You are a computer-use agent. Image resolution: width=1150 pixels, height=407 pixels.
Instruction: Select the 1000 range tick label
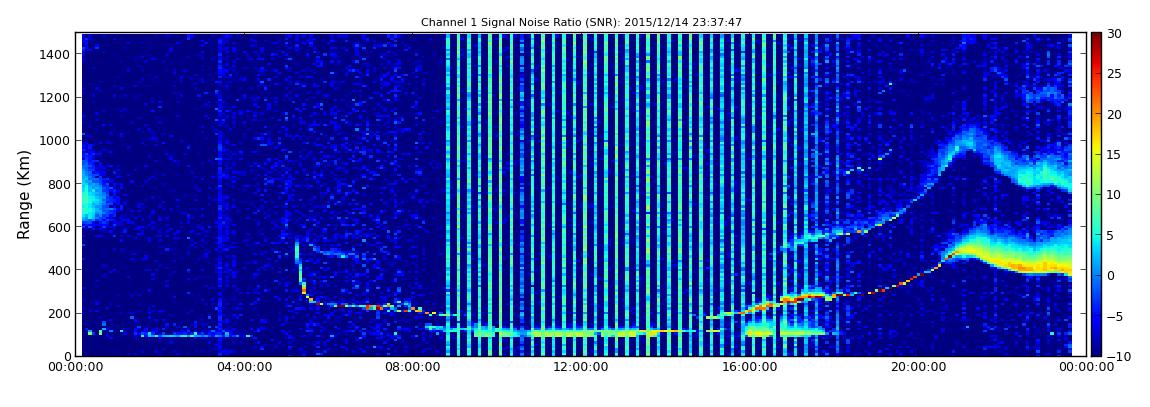pos(55,141)
